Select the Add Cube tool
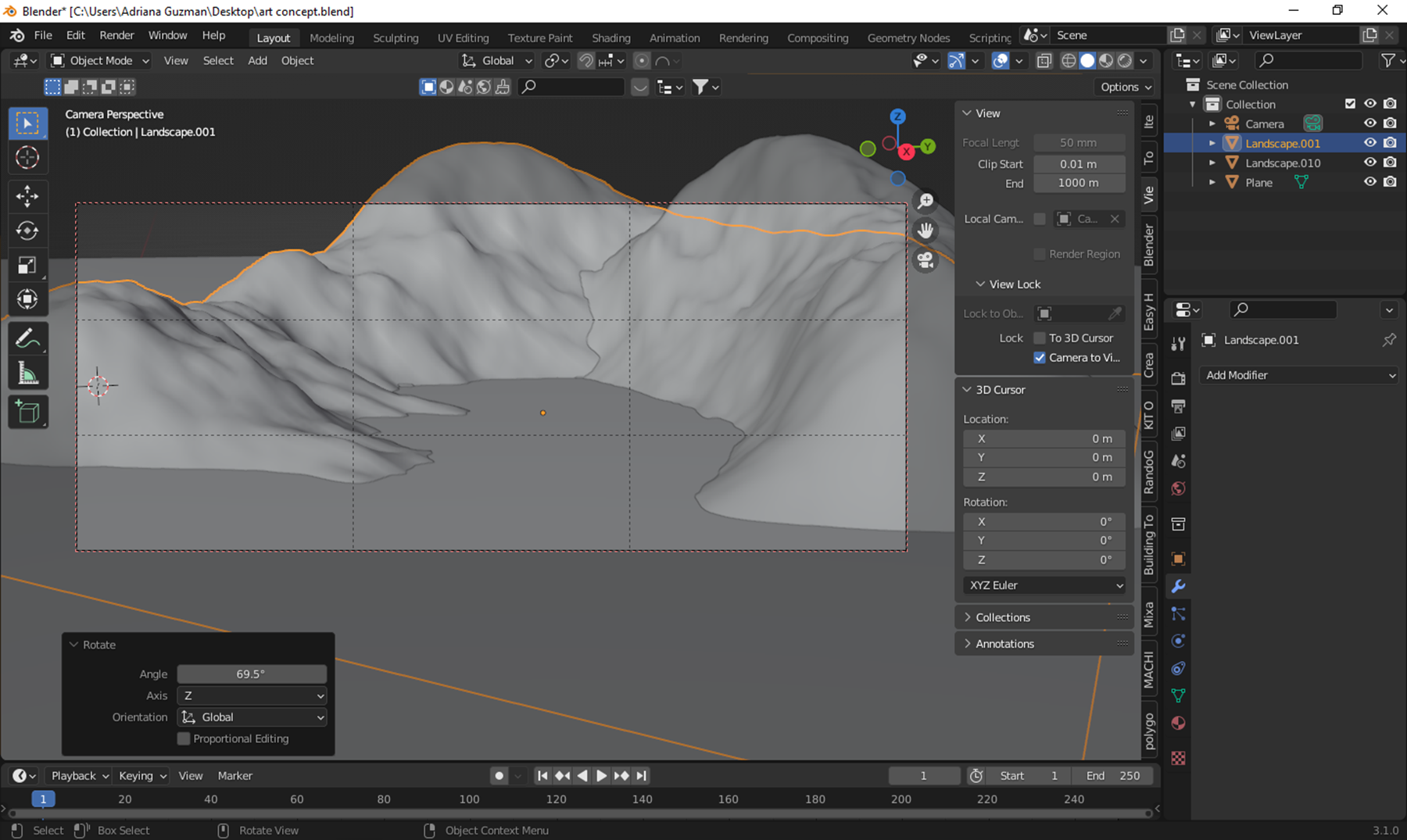Screen dimensions: 1407x840 click(27, 412)
